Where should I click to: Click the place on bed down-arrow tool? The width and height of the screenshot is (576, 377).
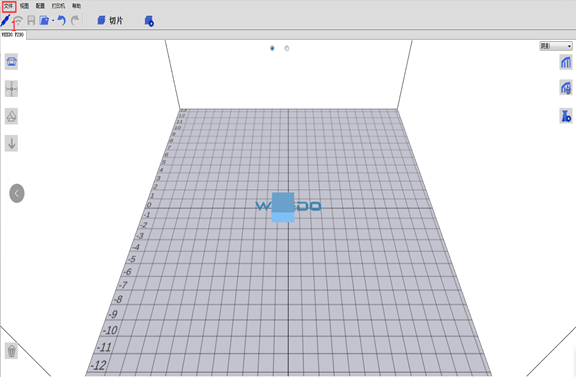pyautogui.click(x=11, y=143)
